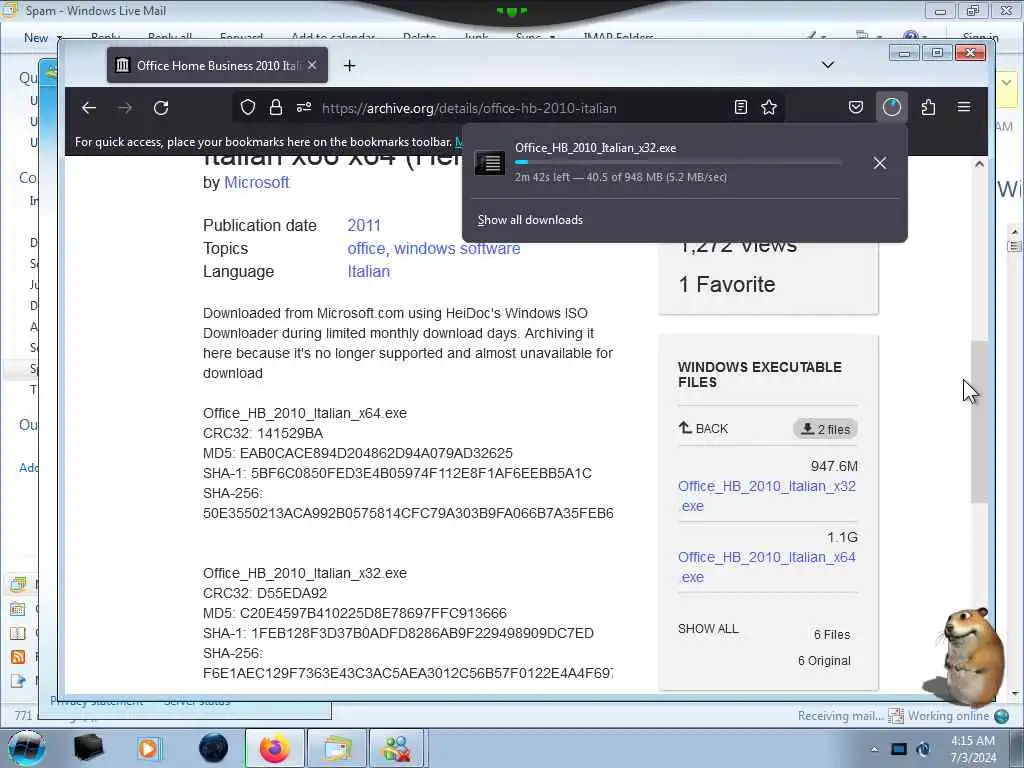1024x768 pixels.
Task: Open the tracking protection shield icon
Action: pos(248,108)
